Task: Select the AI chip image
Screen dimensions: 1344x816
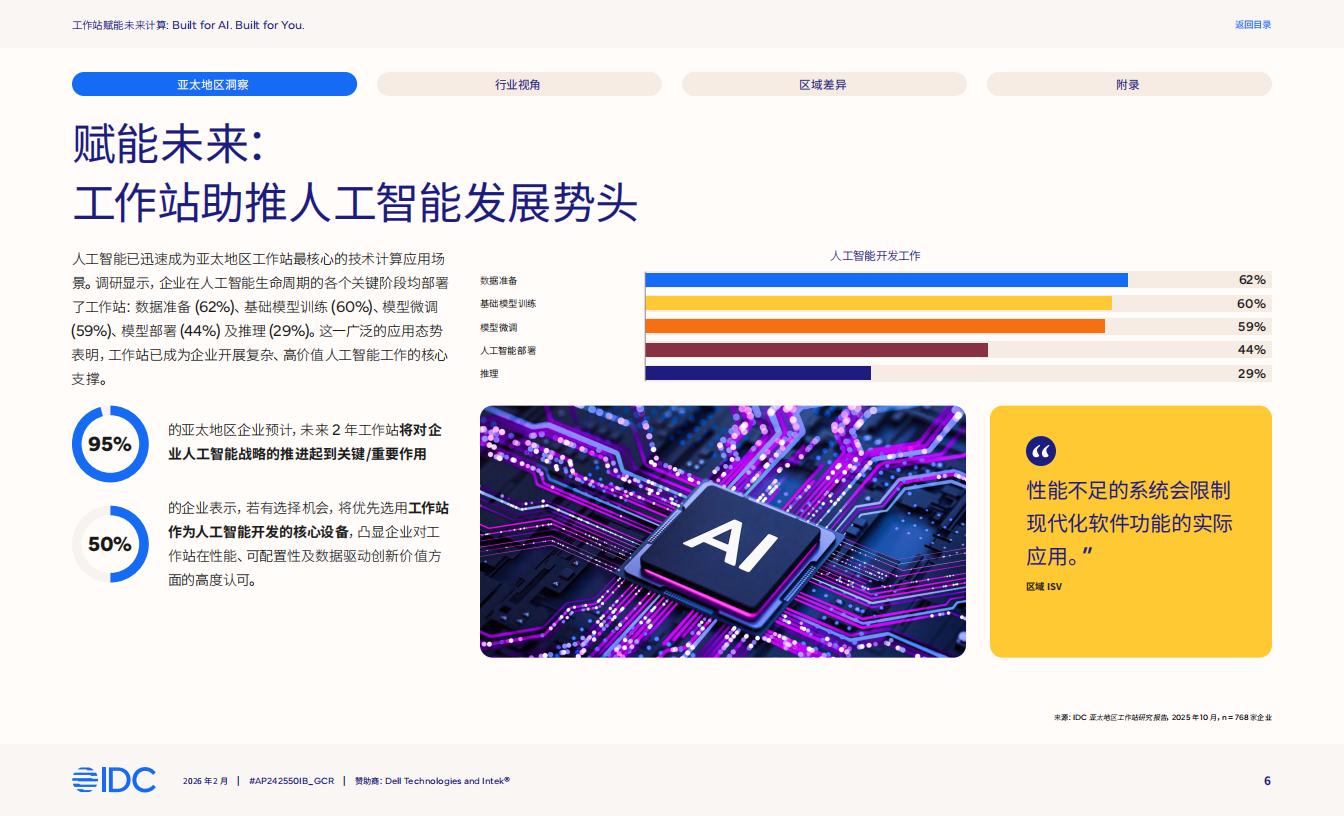Action: 722,531
